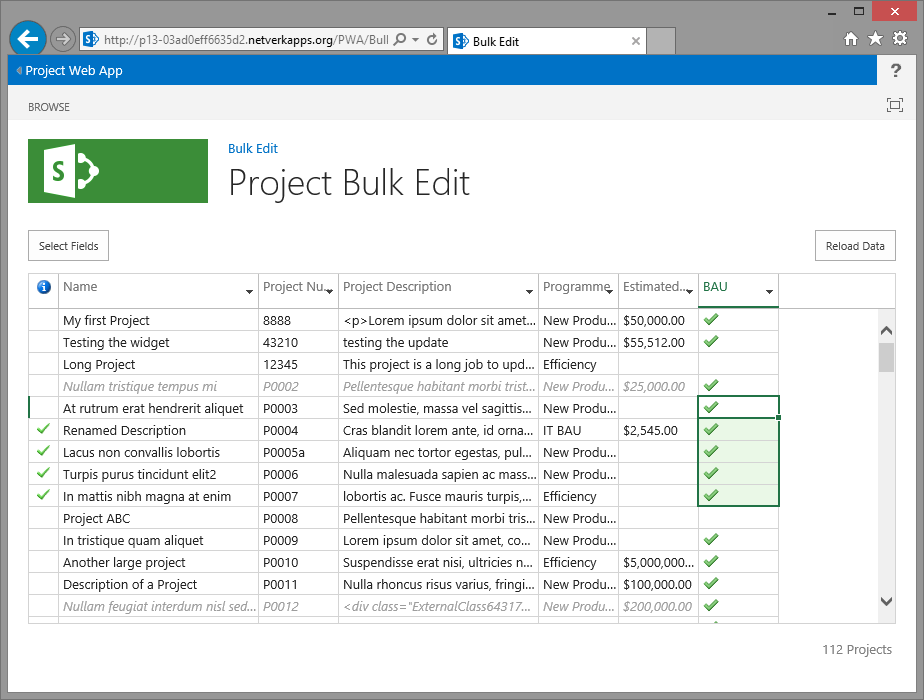924x700 pixels.
Task: Refresh the page using address bar reload icon
Action: [432, 40]
